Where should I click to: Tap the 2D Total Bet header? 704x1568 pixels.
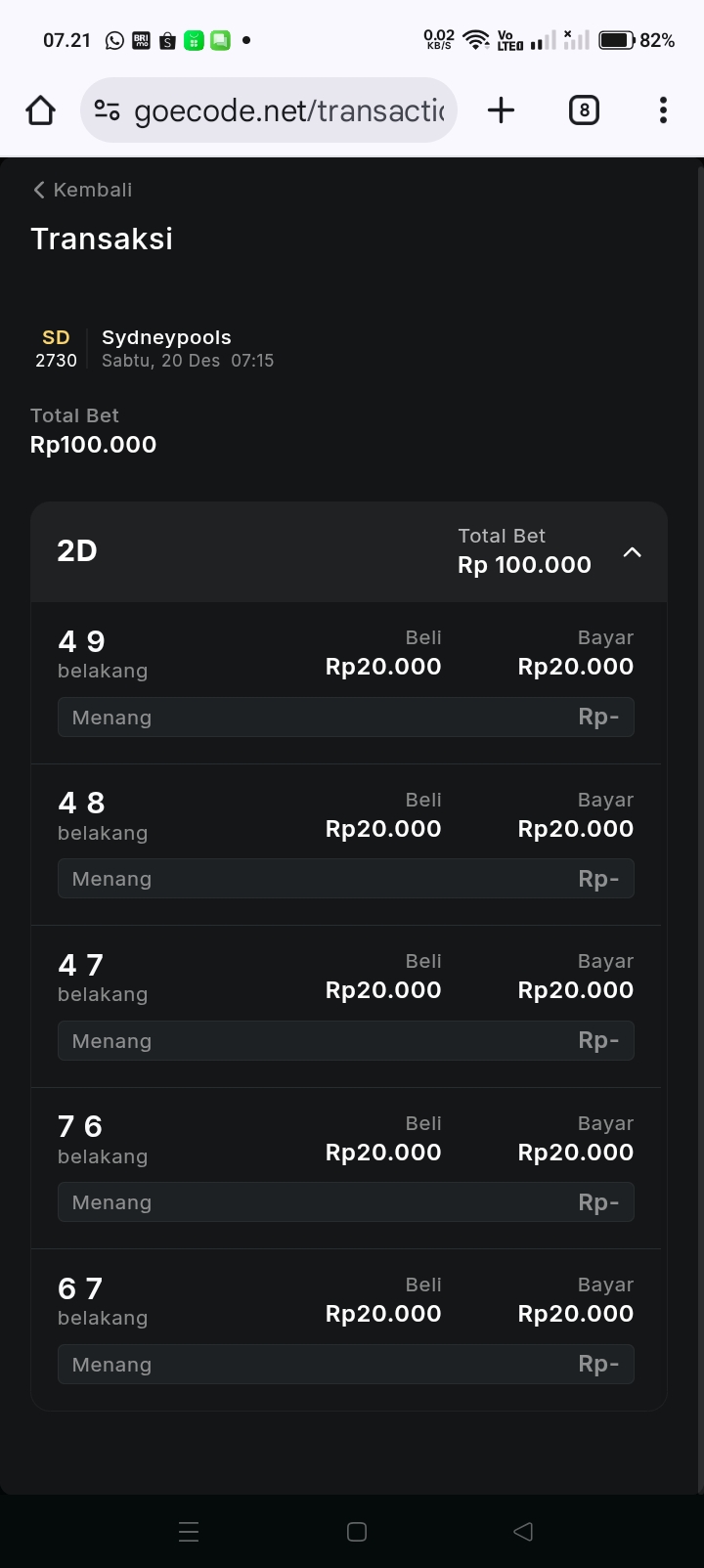[524, 551]
